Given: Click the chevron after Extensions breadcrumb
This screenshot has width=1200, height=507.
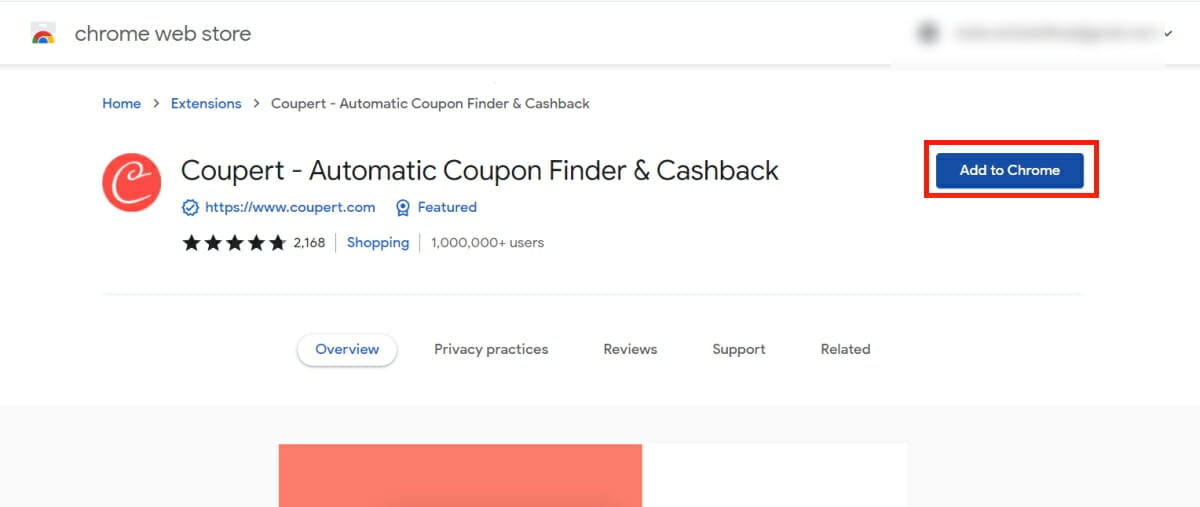Looking at the screenshot, I should (x=257, y=104).
